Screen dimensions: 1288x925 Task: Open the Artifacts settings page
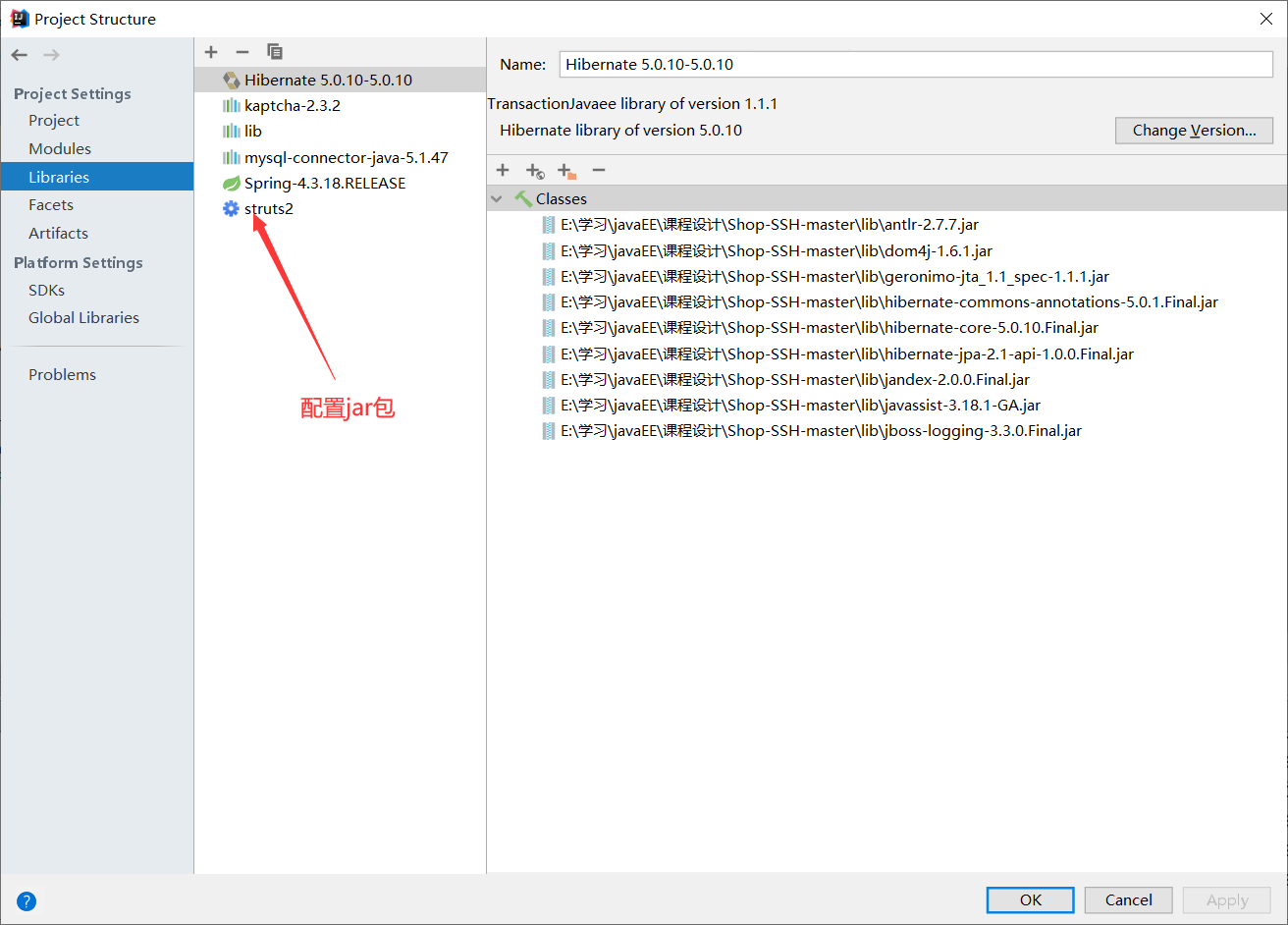tap(58, 233)
